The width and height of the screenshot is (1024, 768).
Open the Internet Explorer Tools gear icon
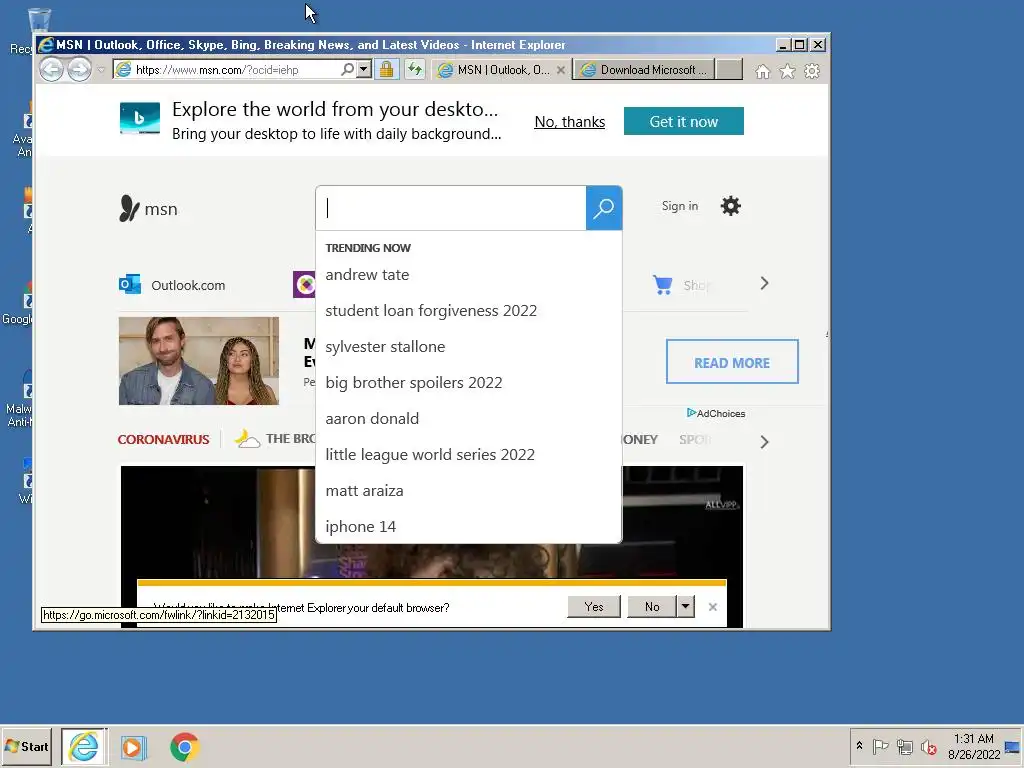[812, 71]
